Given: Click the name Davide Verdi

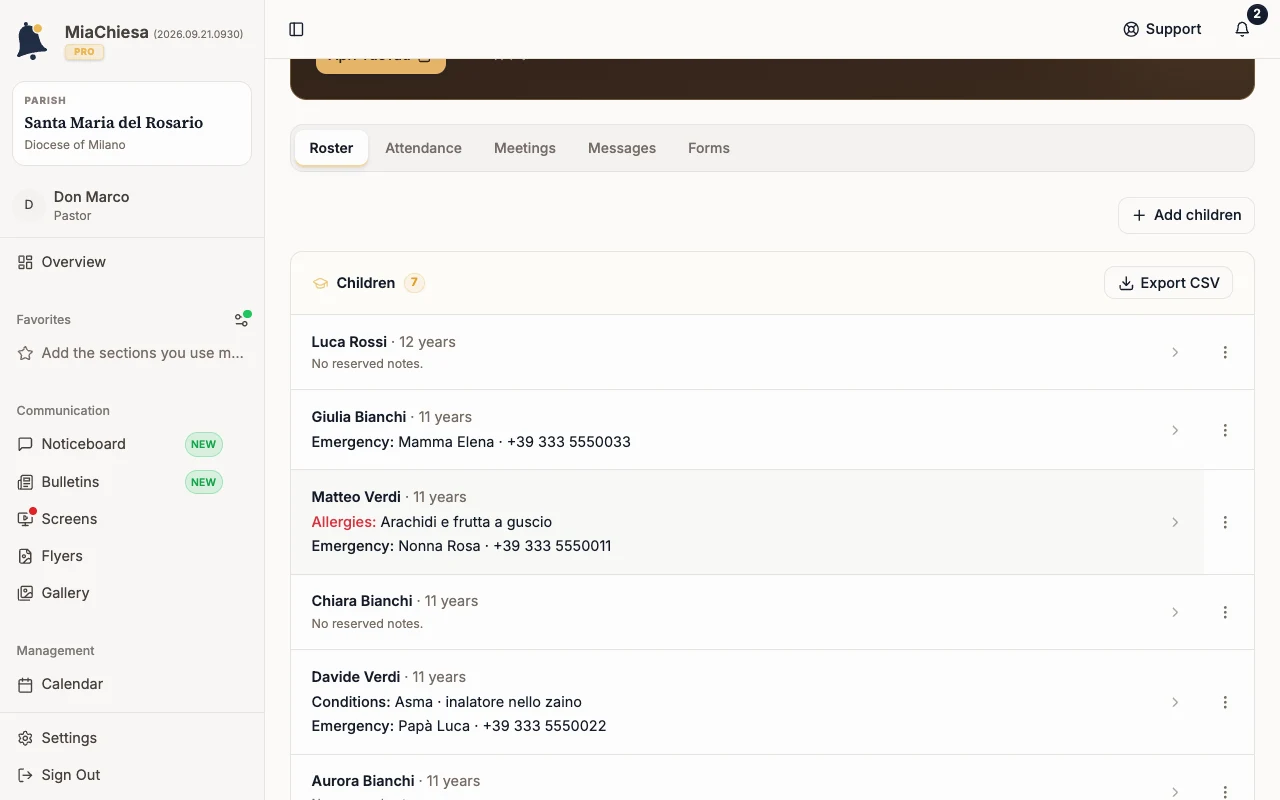Looking at the screenshot, I should (x=356, y=677).
